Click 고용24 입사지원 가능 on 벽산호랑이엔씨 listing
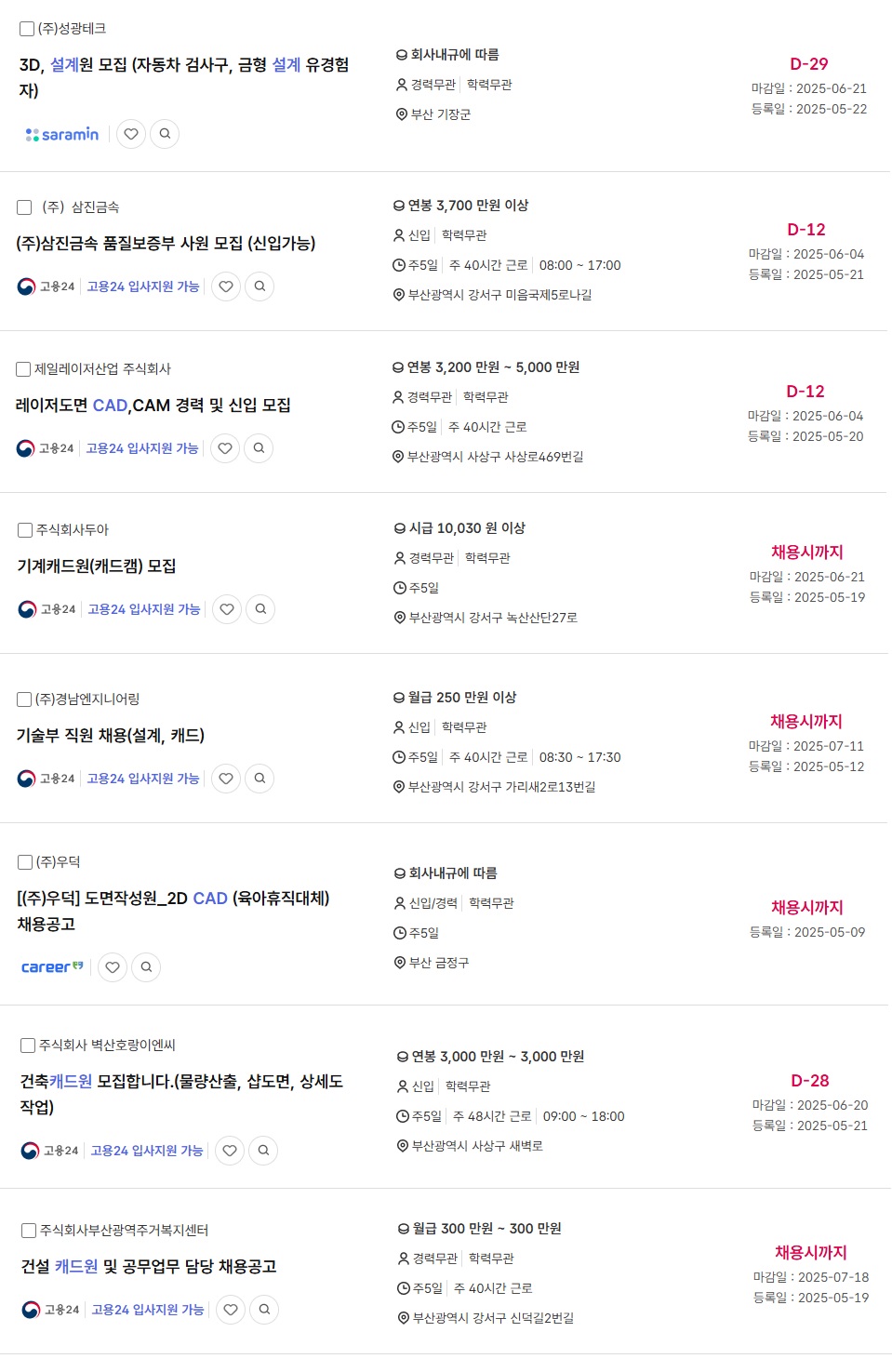Screen dimensions: 892x1372 [147, 1151]
